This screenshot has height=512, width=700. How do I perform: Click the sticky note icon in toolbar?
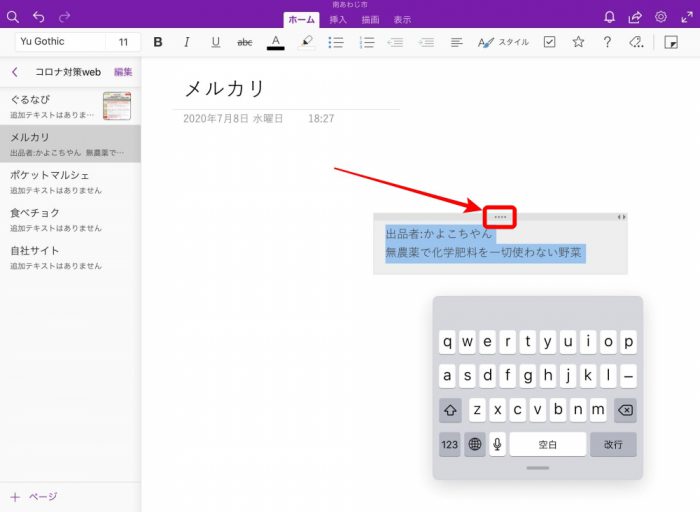[x=671, y=42]
